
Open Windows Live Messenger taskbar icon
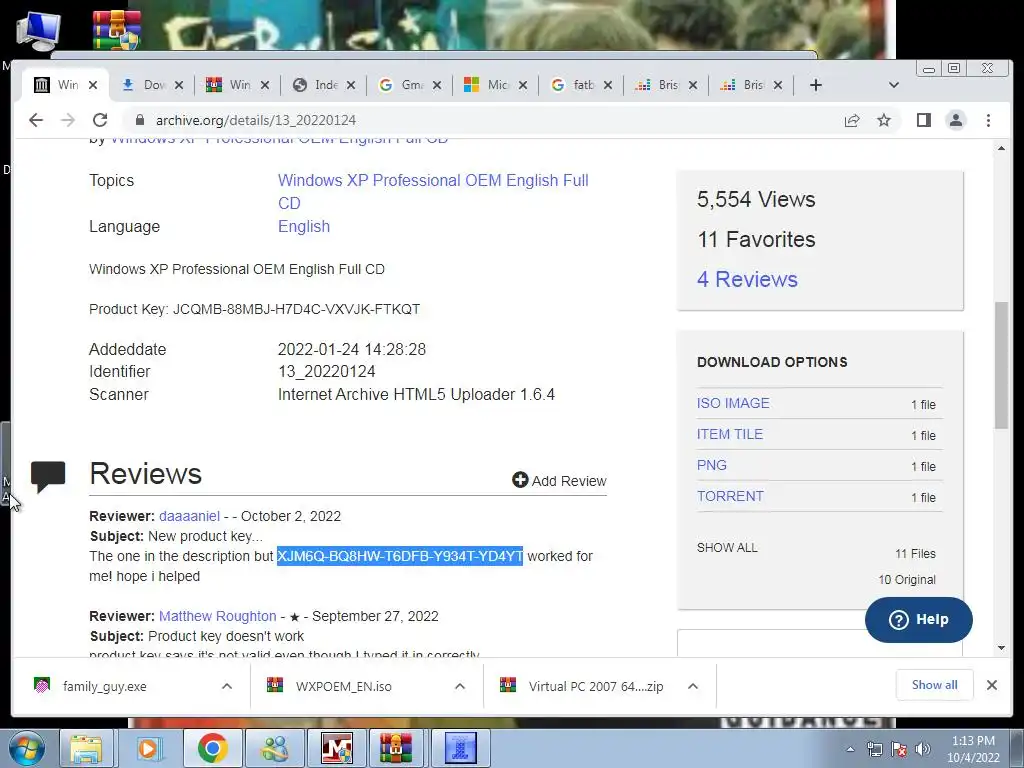point(275,748)
